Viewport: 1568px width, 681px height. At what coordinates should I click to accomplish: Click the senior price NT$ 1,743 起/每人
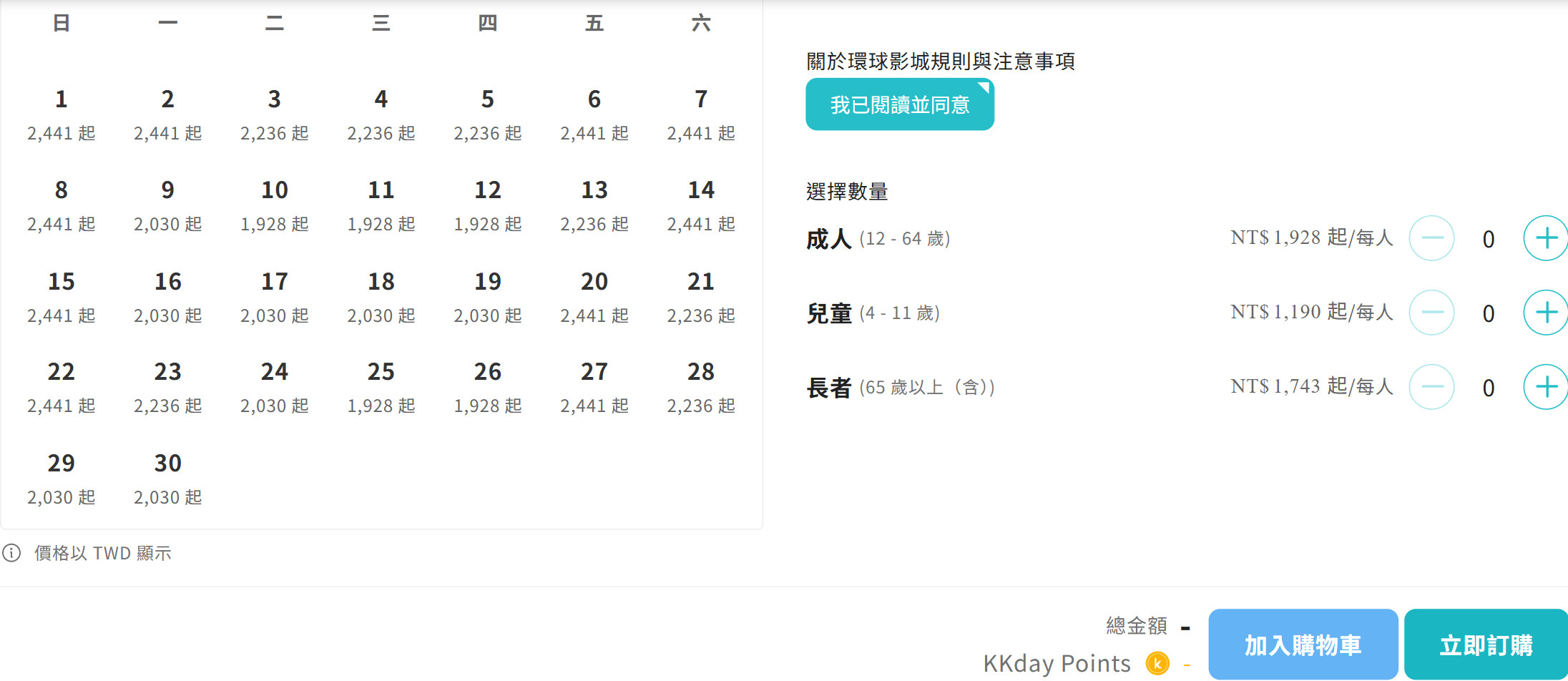pos(1312,386)
